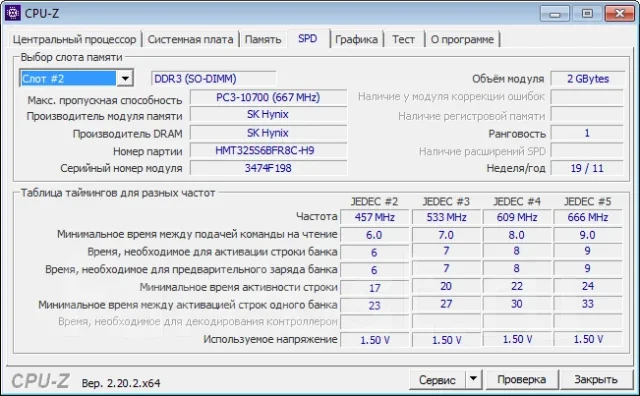Click the 9.0 CAS latency cell
640x396 pixels.
tap(588, 235)
